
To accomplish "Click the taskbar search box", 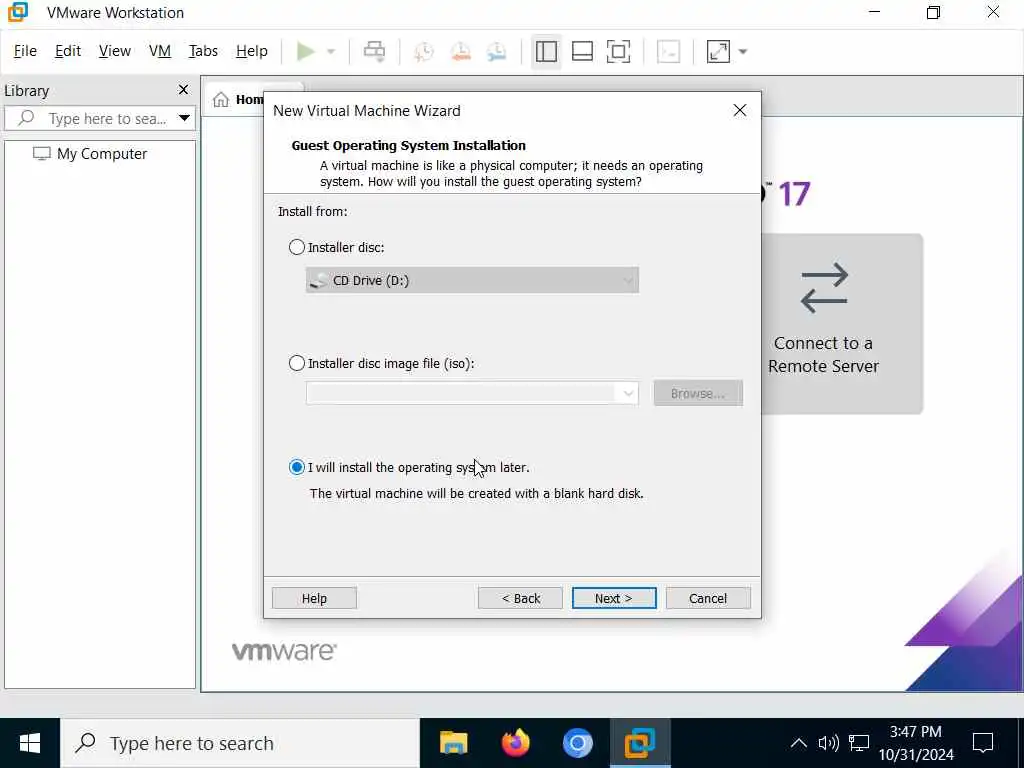I will point(240,743).
